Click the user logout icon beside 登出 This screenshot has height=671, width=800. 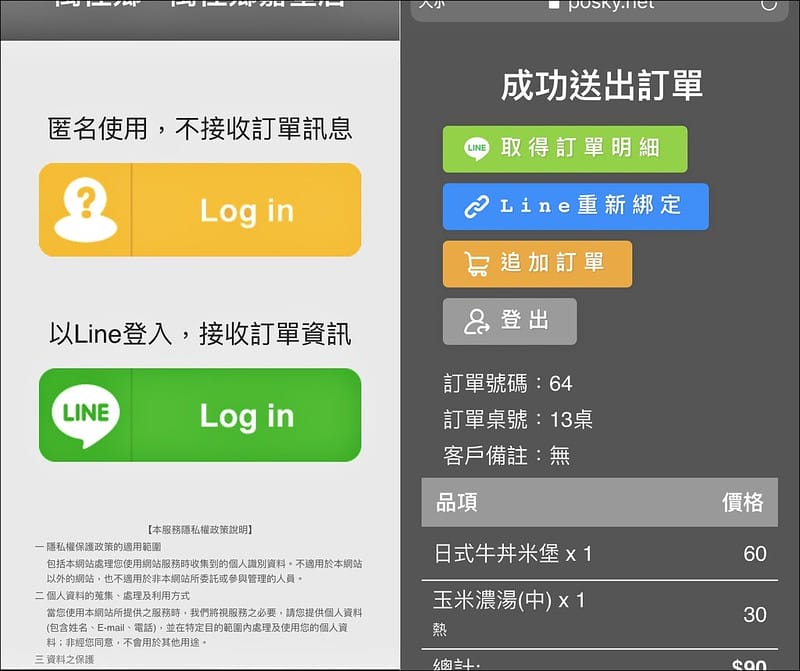click(x=477, y=321)
